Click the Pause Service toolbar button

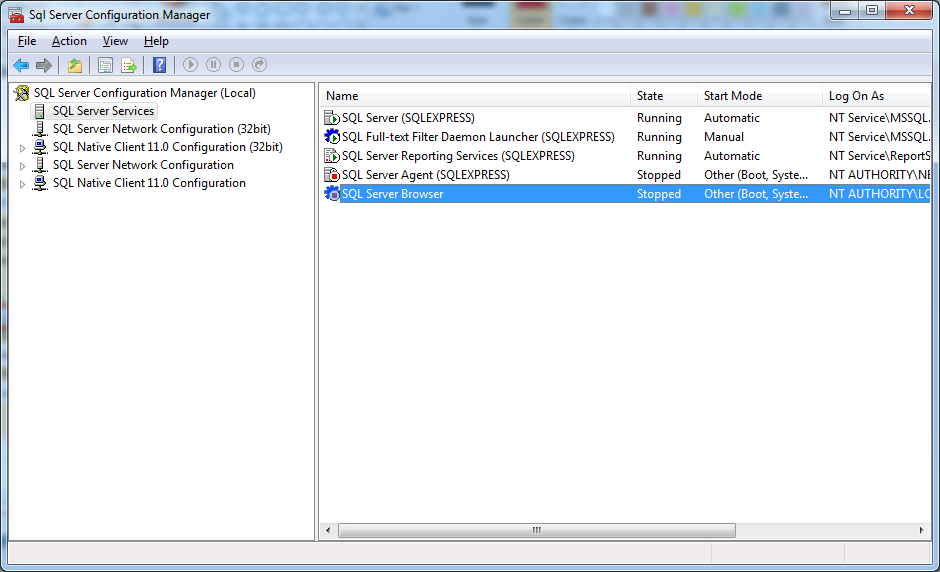tap(213, 65)
